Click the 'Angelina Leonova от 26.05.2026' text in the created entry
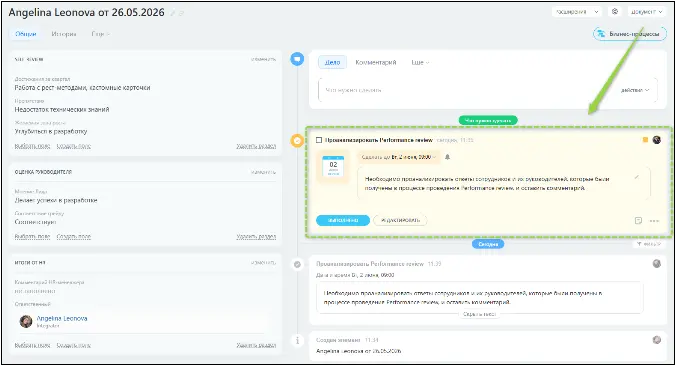677x367 pixels. (359, 351)
